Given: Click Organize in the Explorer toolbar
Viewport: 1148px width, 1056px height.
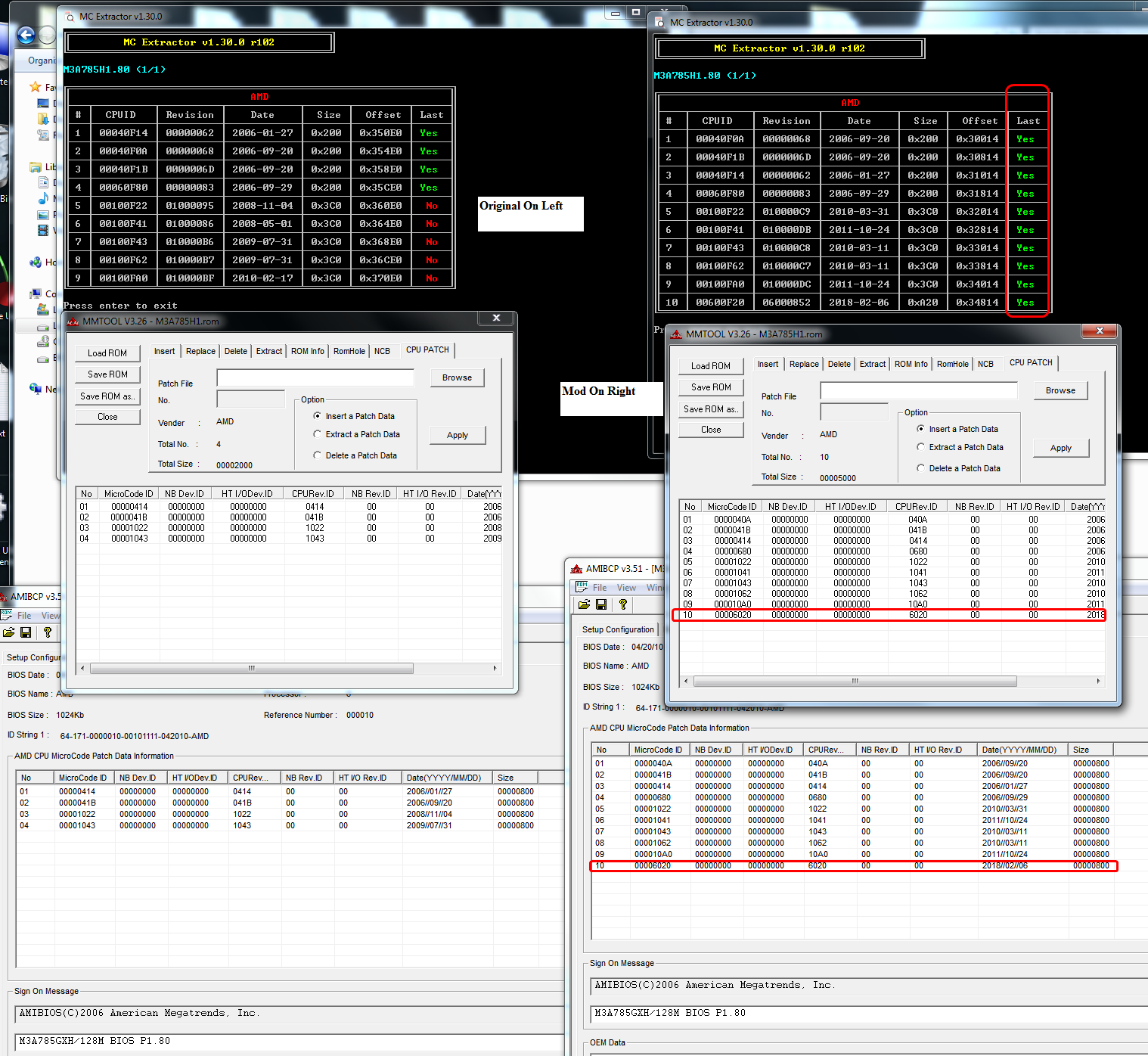Looking at the screenshot, I should pos(42,61).
